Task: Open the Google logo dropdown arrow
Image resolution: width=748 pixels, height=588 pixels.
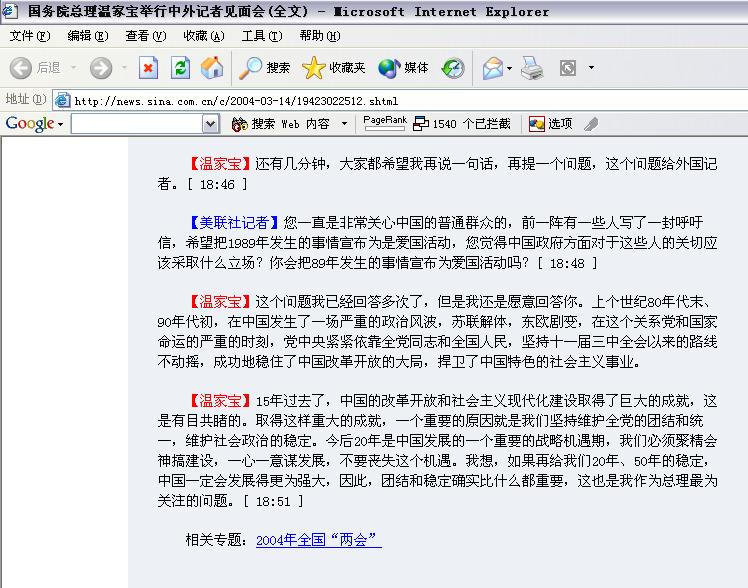Action: point(61,124)
